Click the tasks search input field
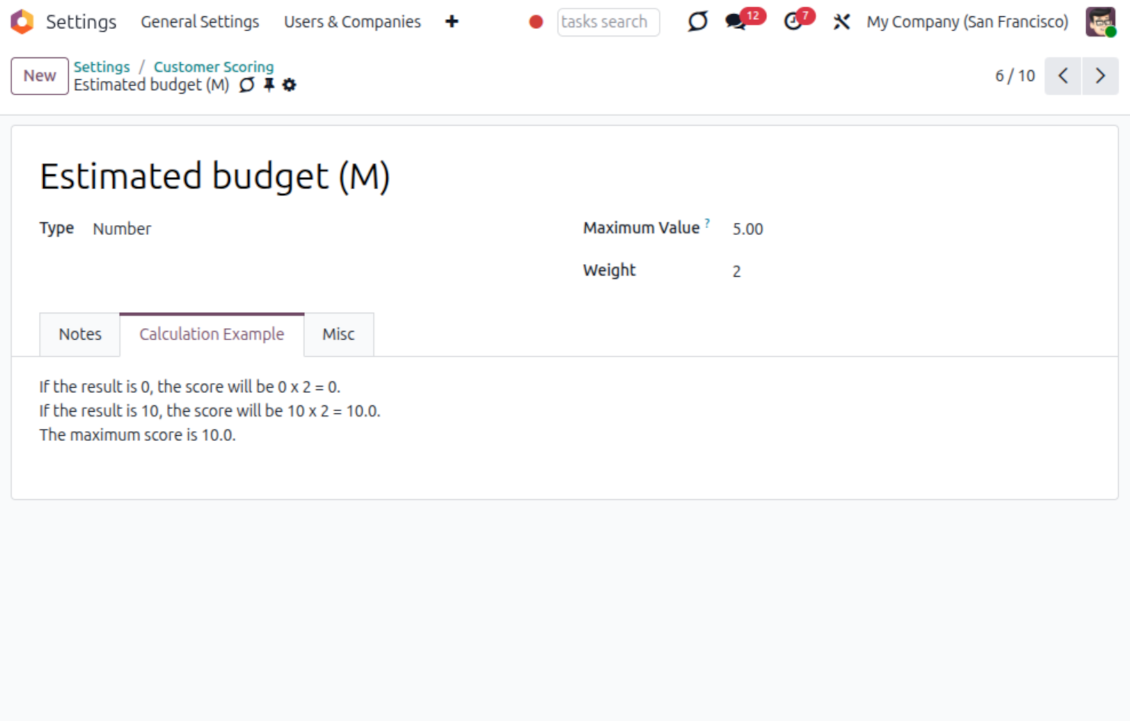This screenshot has width=1130, height=721. click(608, 22)
